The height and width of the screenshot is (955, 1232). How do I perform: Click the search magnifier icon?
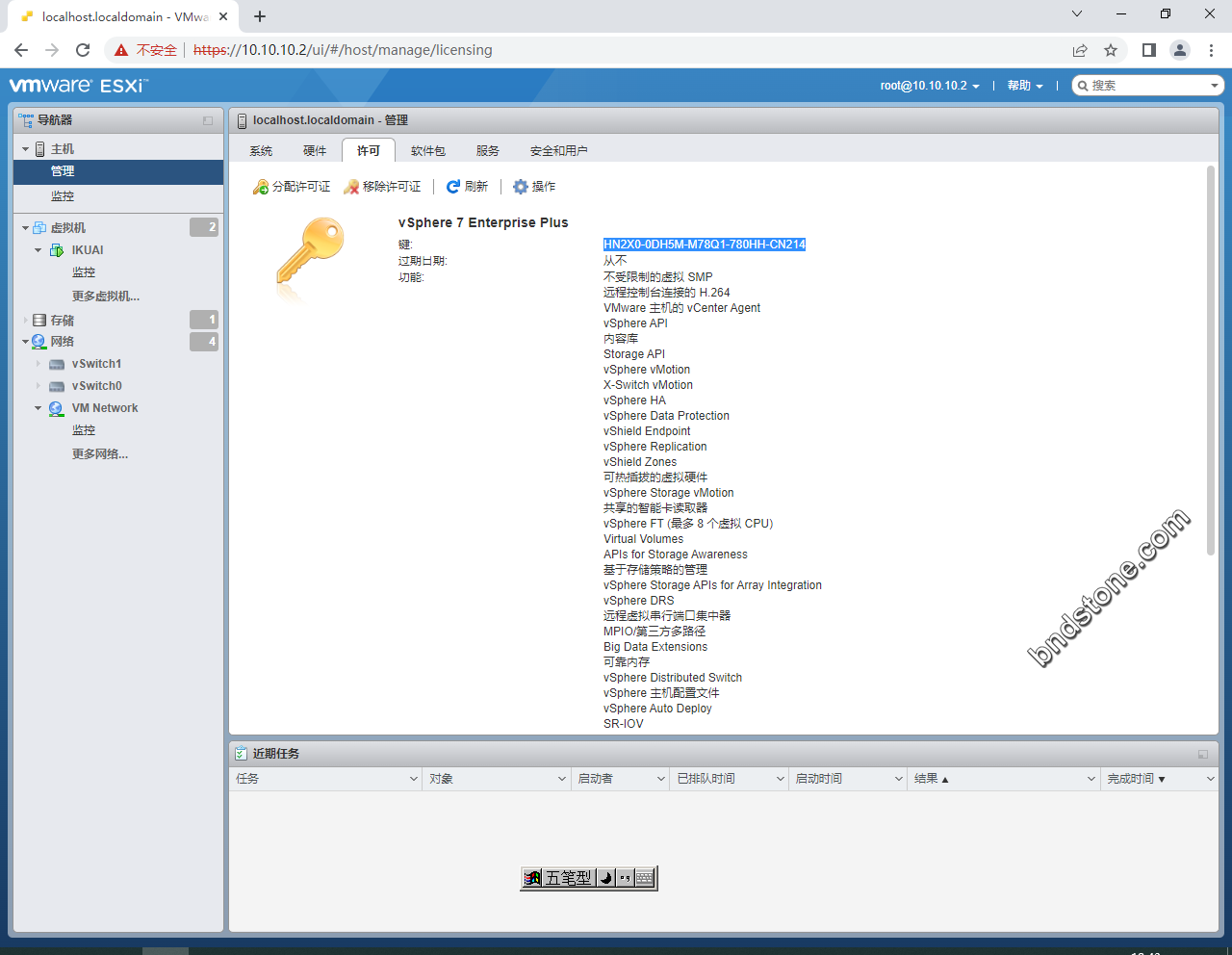click(1083, 86)
